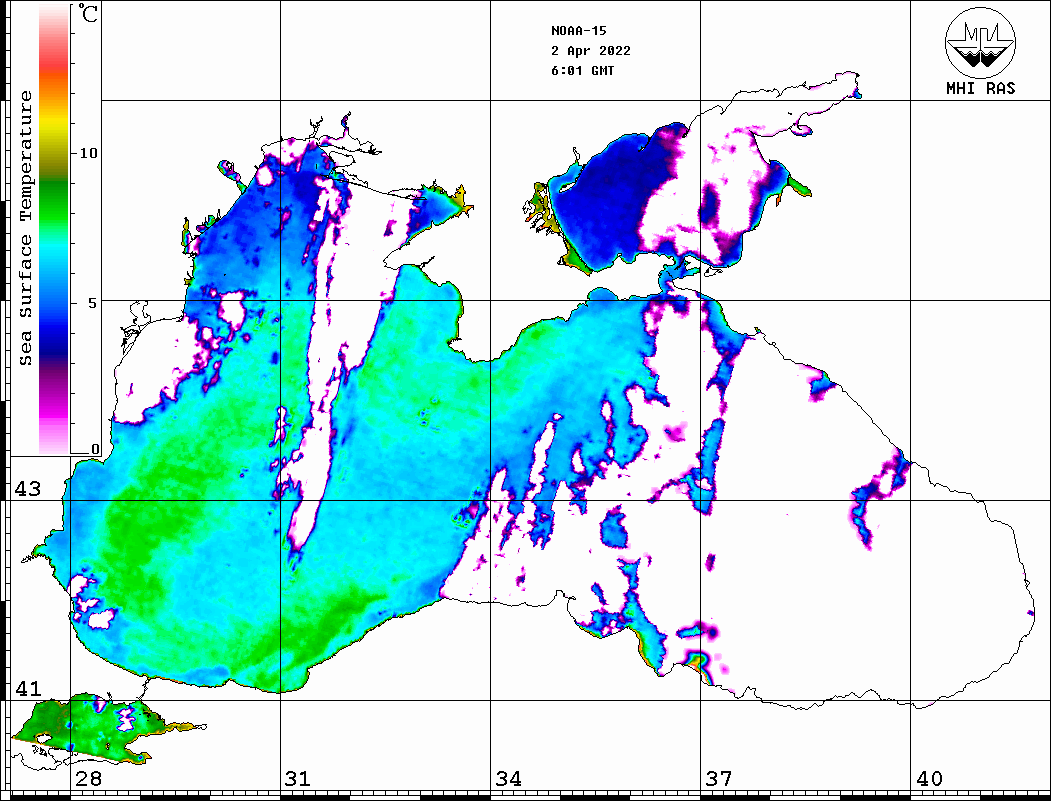1051x801 pixels.
Task: Click the longitude label '28'
Action: 88,779
